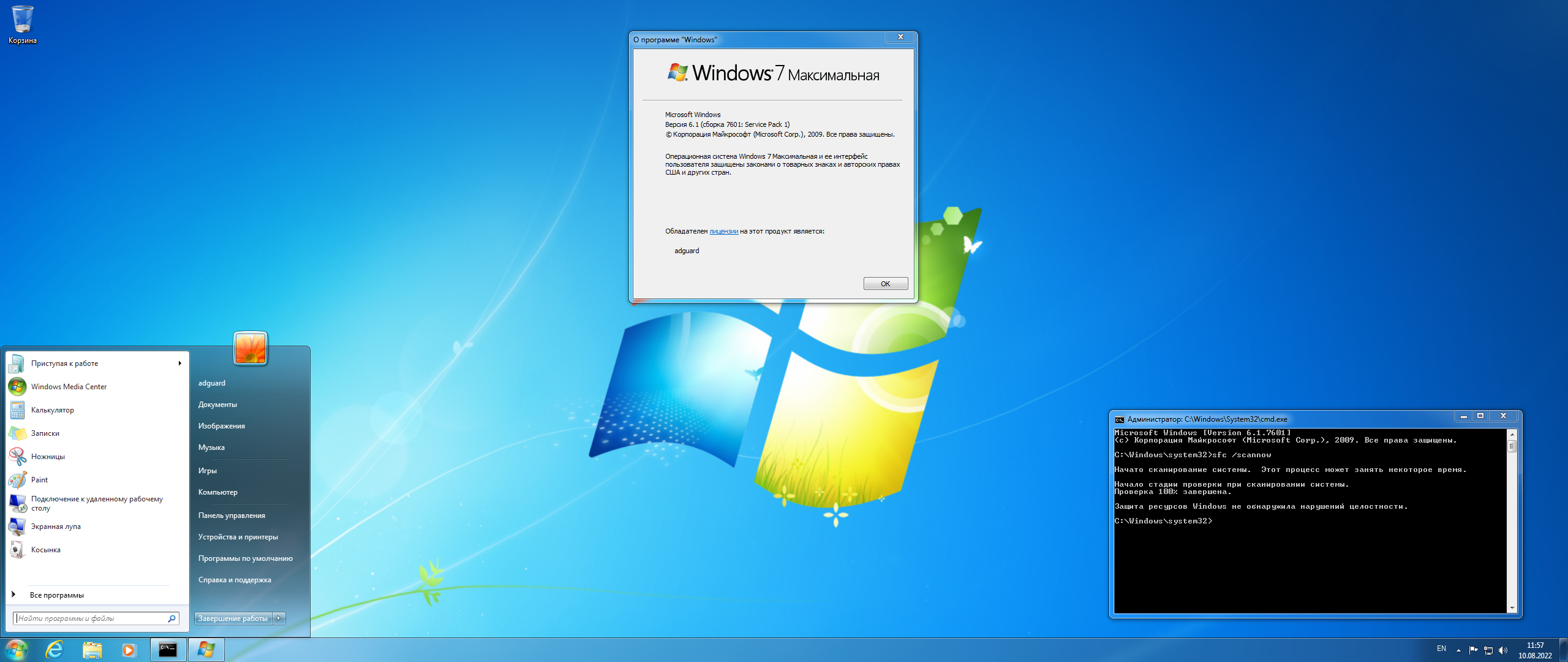Open Компьютер in Start menu
The height and width of the screenshot is (662, 1568).
click(x=218, y=492)
